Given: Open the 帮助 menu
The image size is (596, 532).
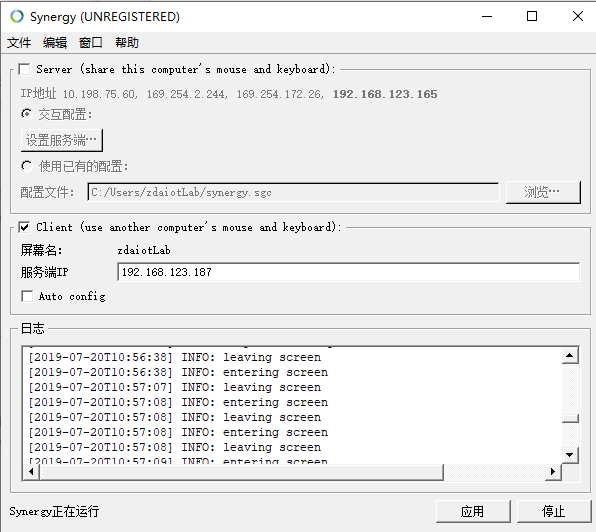Looking at the screenshot, I should click(x=127, y=43).
